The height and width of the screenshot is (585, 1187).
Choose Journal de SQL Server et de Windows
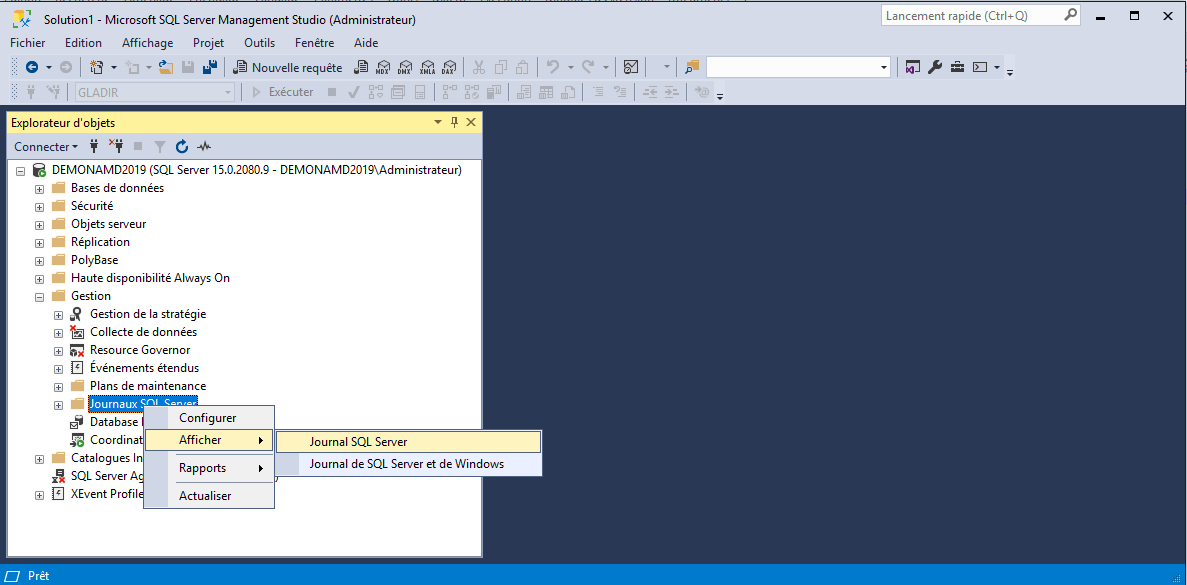tap(409, 464)
